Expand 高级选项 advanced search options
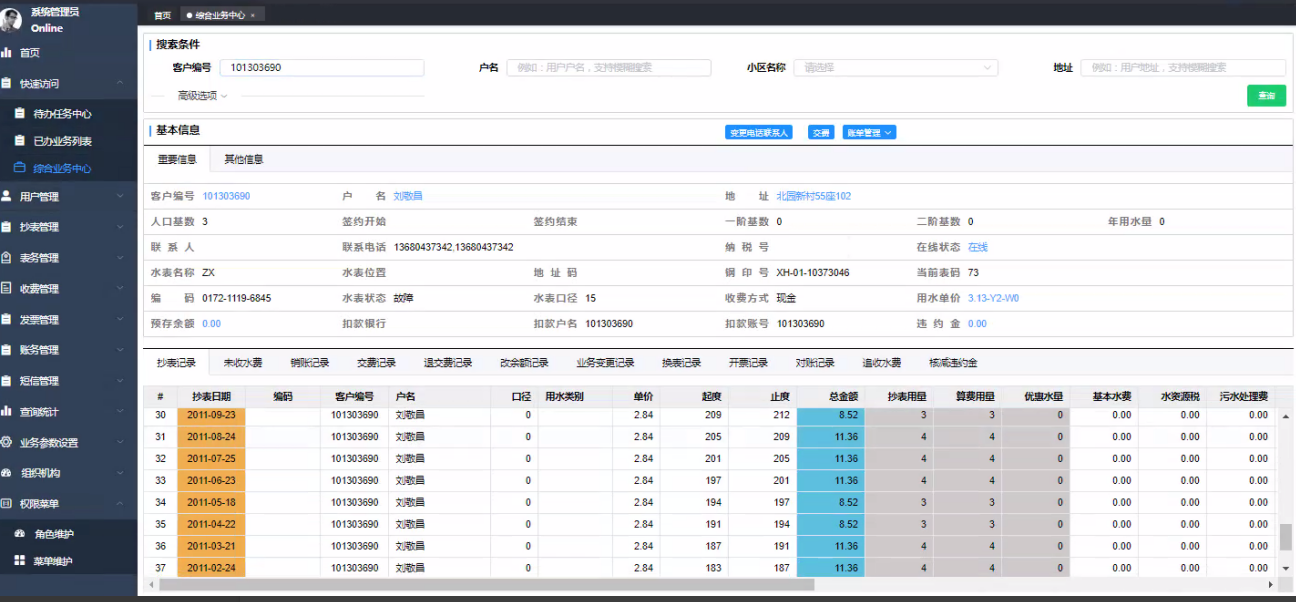This screenshot has width=1296, height=602. coord(202,96)
